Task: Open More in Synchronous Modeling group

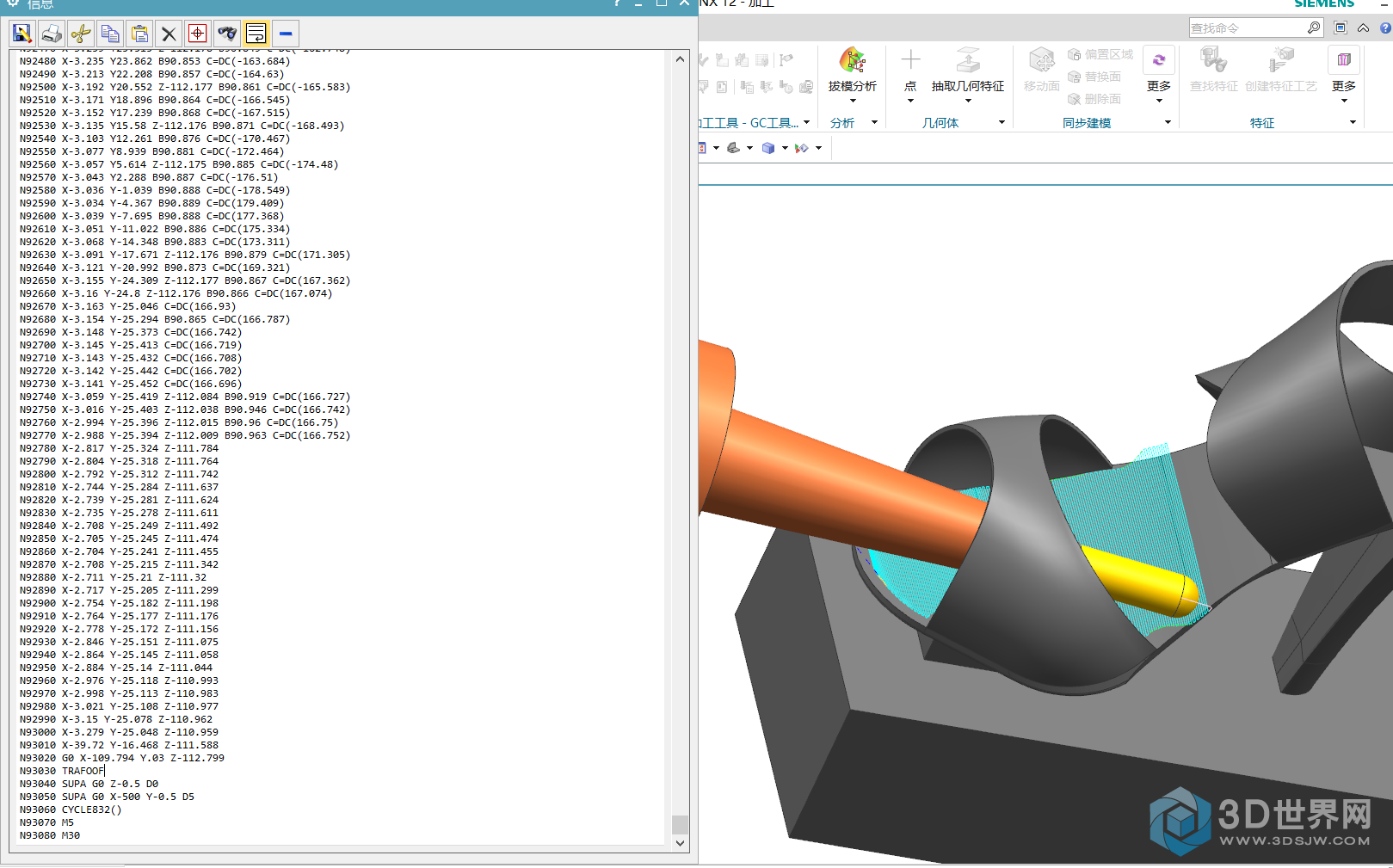Action: 1159,74
